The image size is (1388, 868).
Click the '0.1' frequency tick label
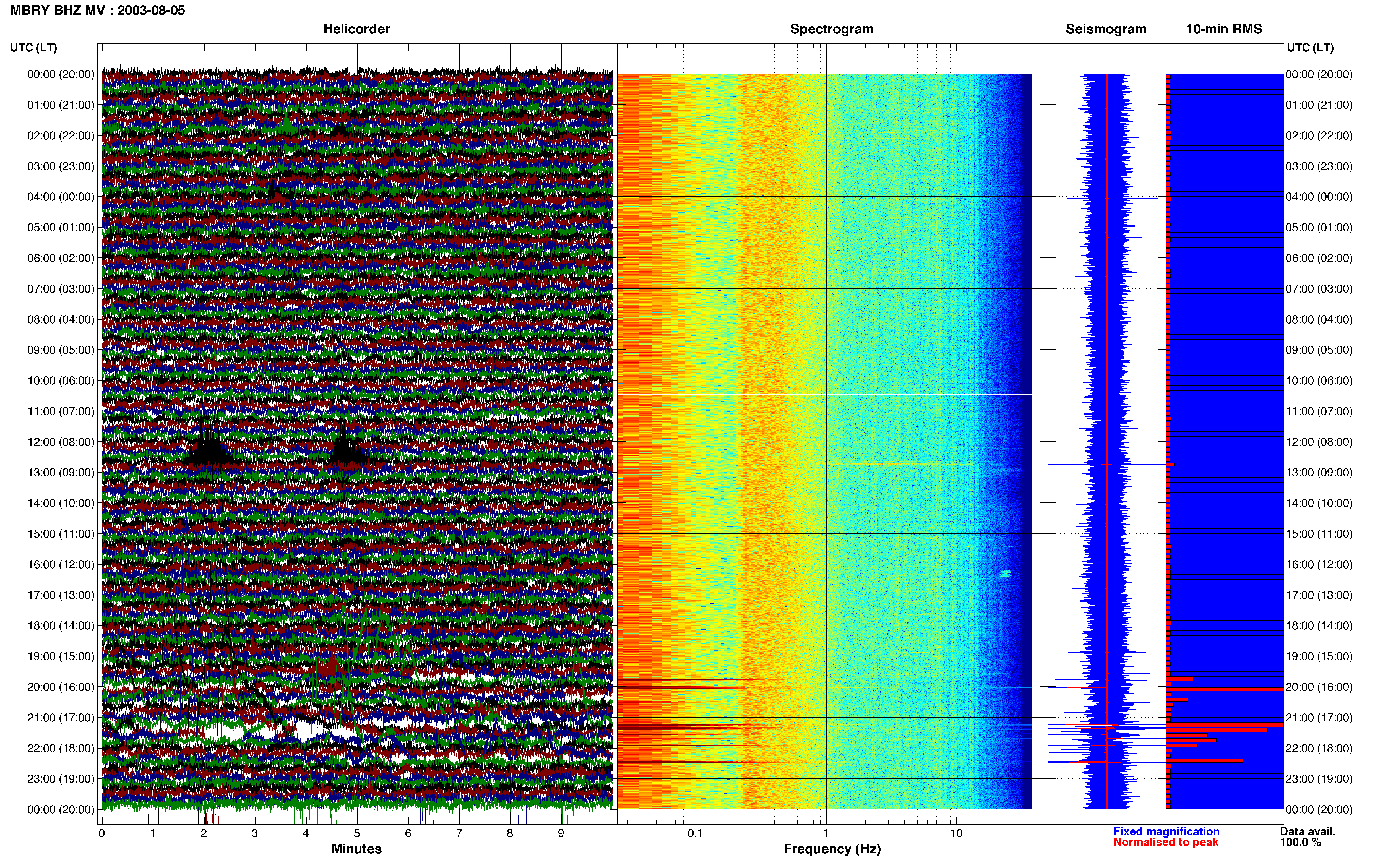695,833
